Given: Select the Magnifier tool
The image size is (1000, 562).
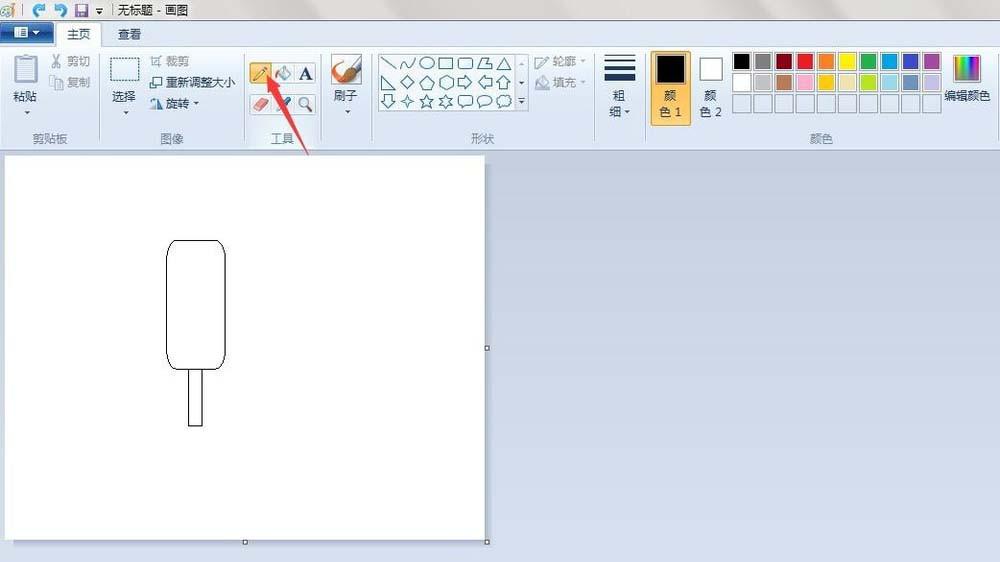Looking at the screenshot, I should (306, 103).
